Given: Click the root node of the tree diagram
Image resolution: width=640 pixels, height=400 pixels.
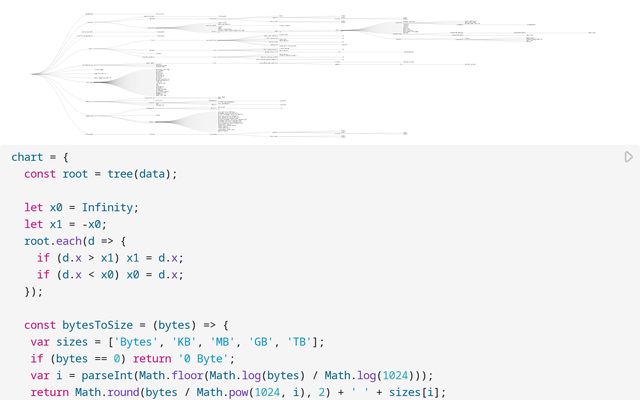Looking at the screenshot, I should (x=33, y=74).
